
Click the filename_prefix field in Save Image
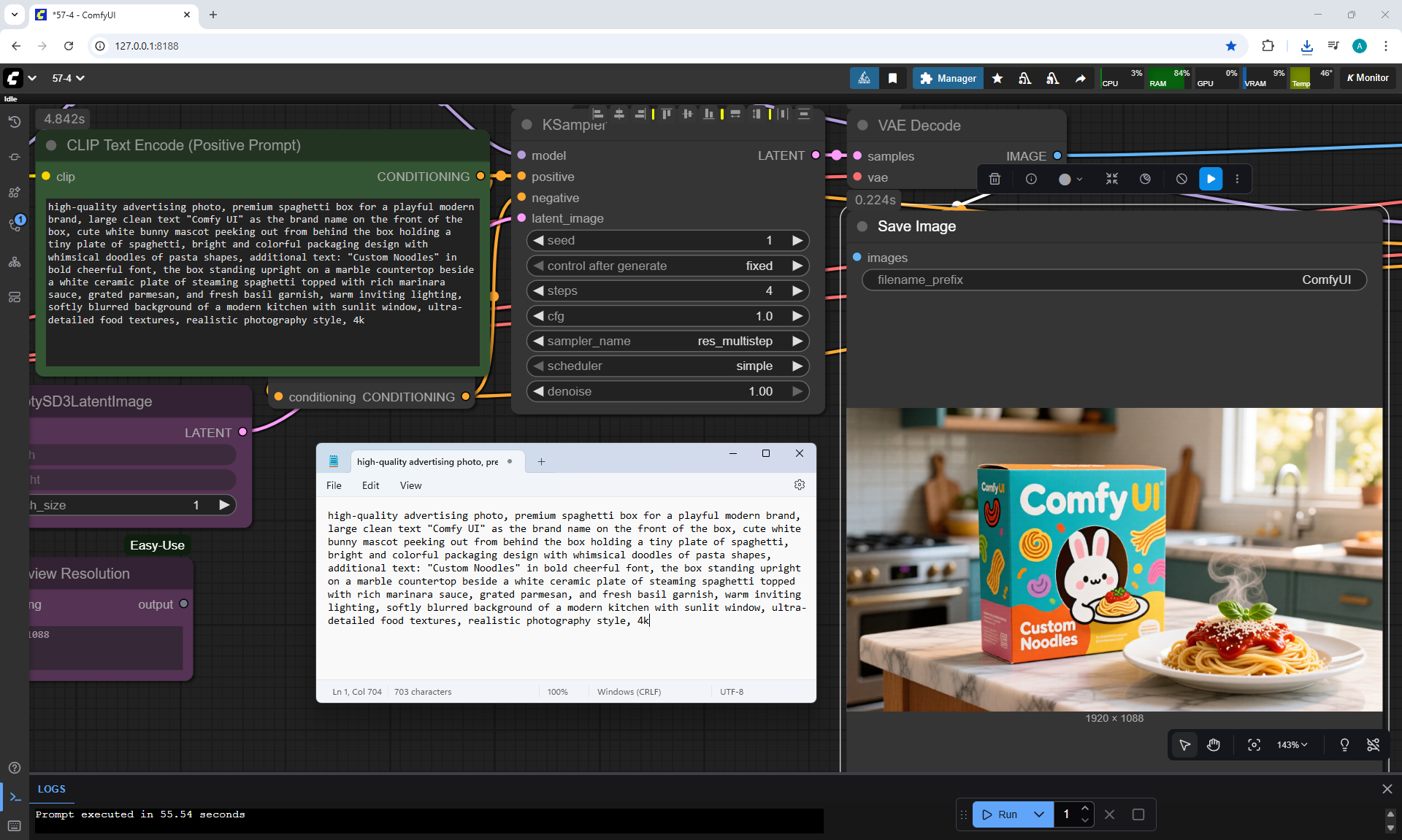(1114, 280)
